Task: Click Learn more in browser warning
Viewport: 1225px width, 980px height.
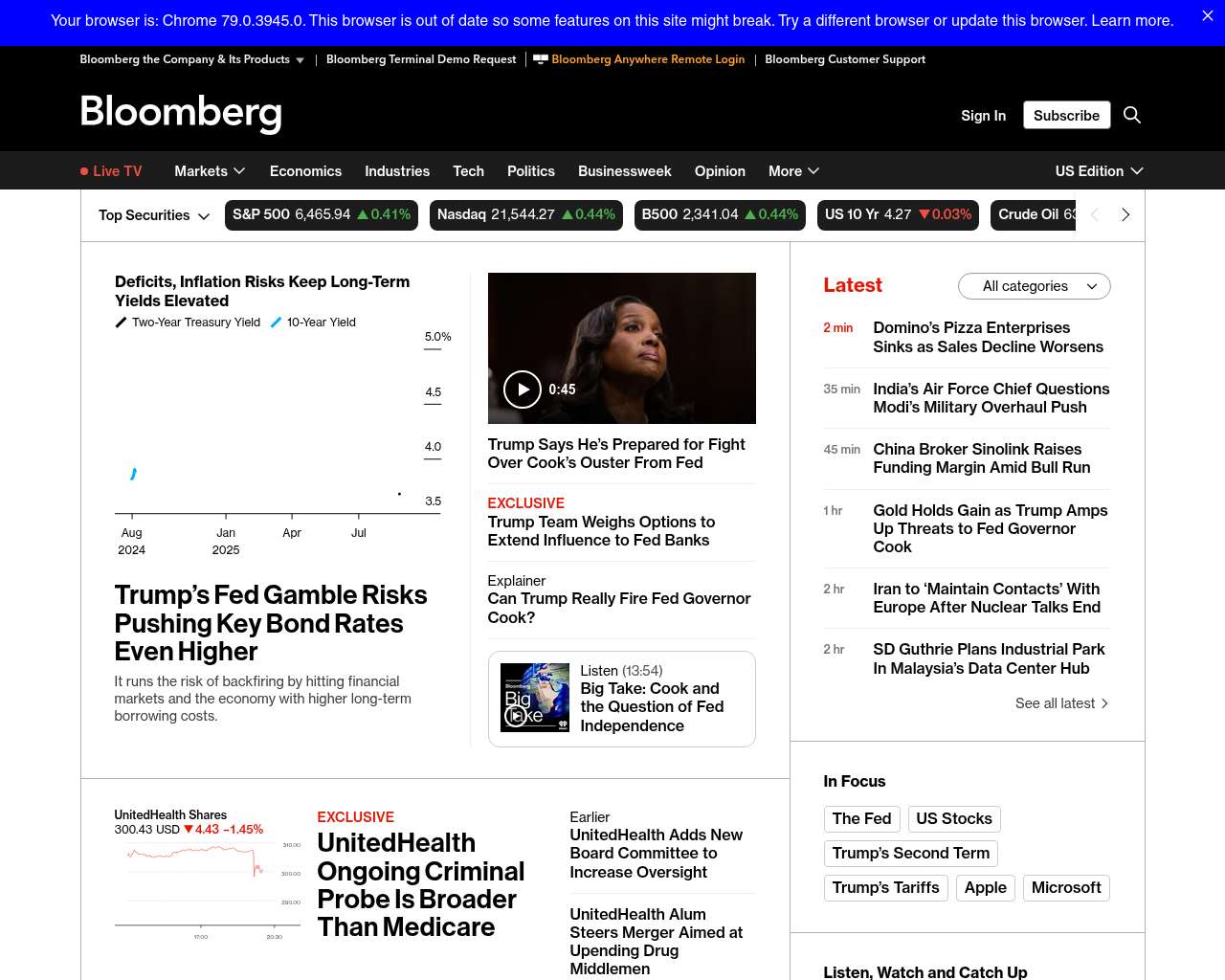Action: pyautogui.click(x=1132, y=21)
